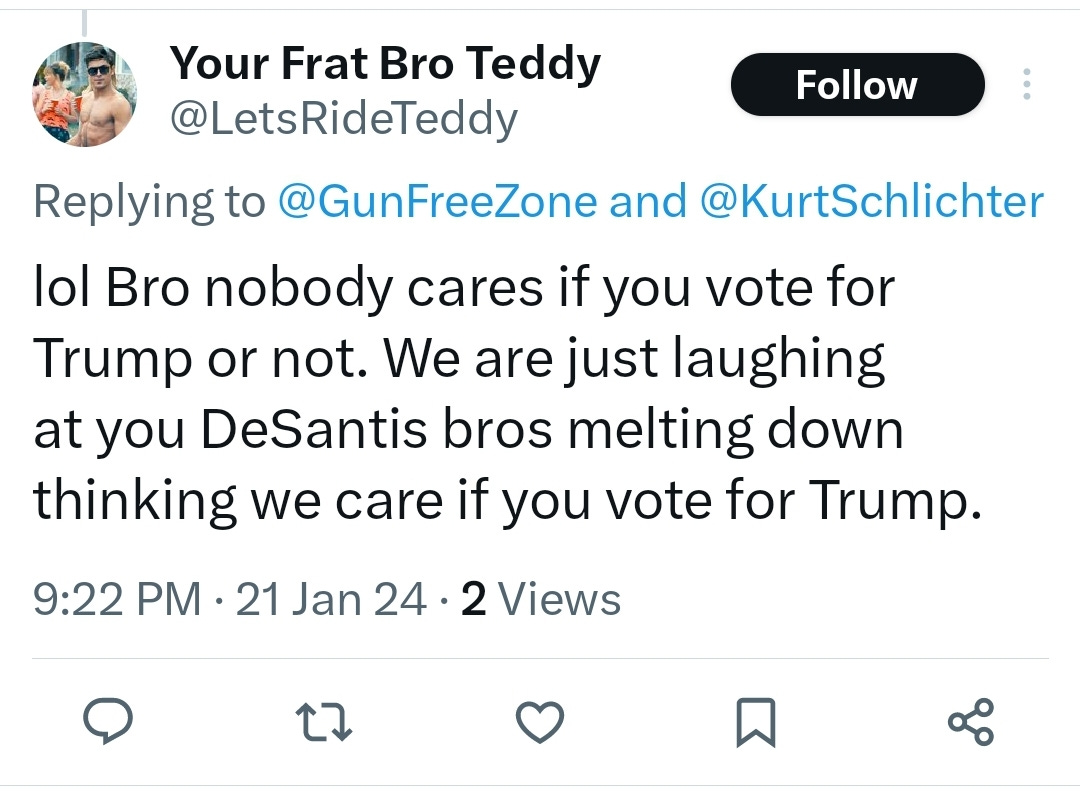Follow Your Frat Bro Teddy
1080x806 pixels.
pos(858,84)
